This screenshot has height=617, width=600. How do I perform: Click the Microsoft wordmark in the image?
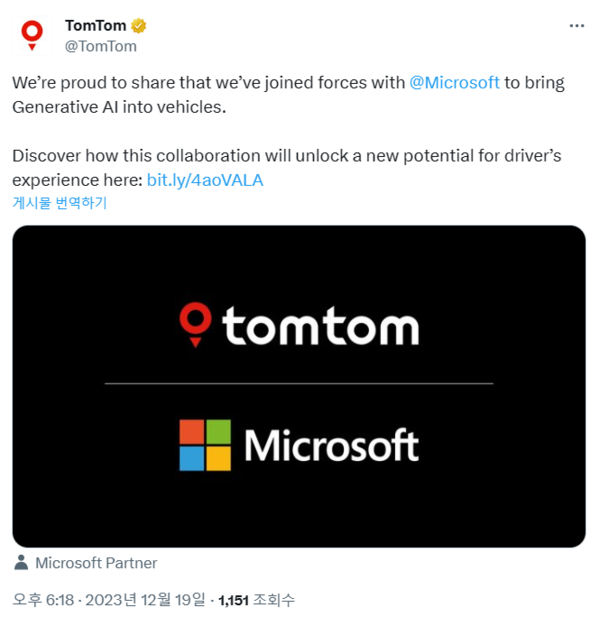click(x=331, y=446)
